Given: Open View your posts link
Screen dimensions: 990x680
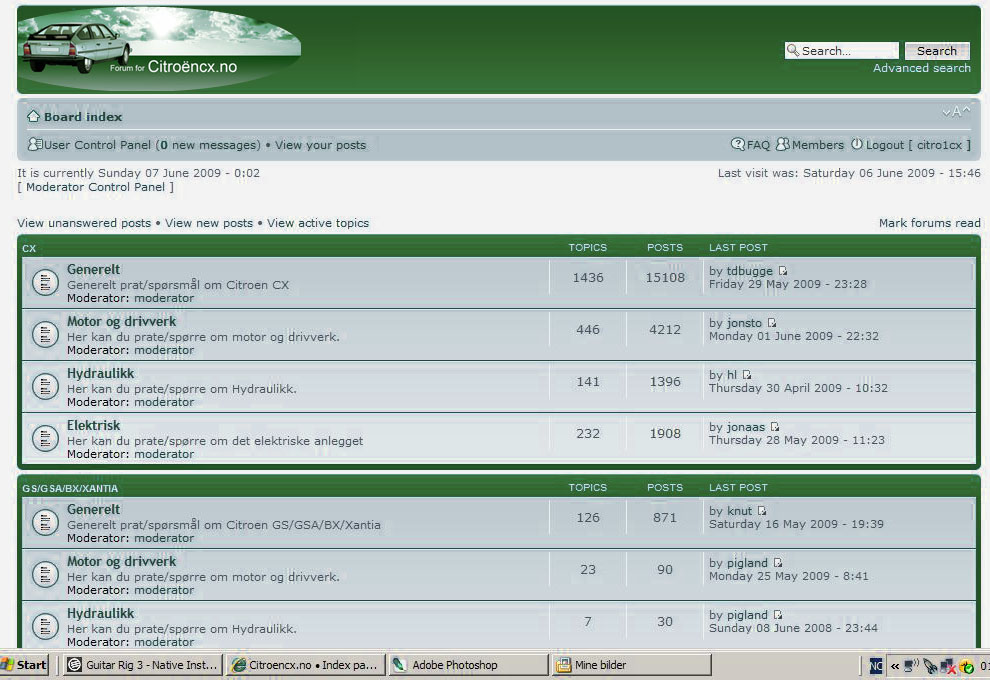Looking at the screenshot, I should [x=320, y=145].
